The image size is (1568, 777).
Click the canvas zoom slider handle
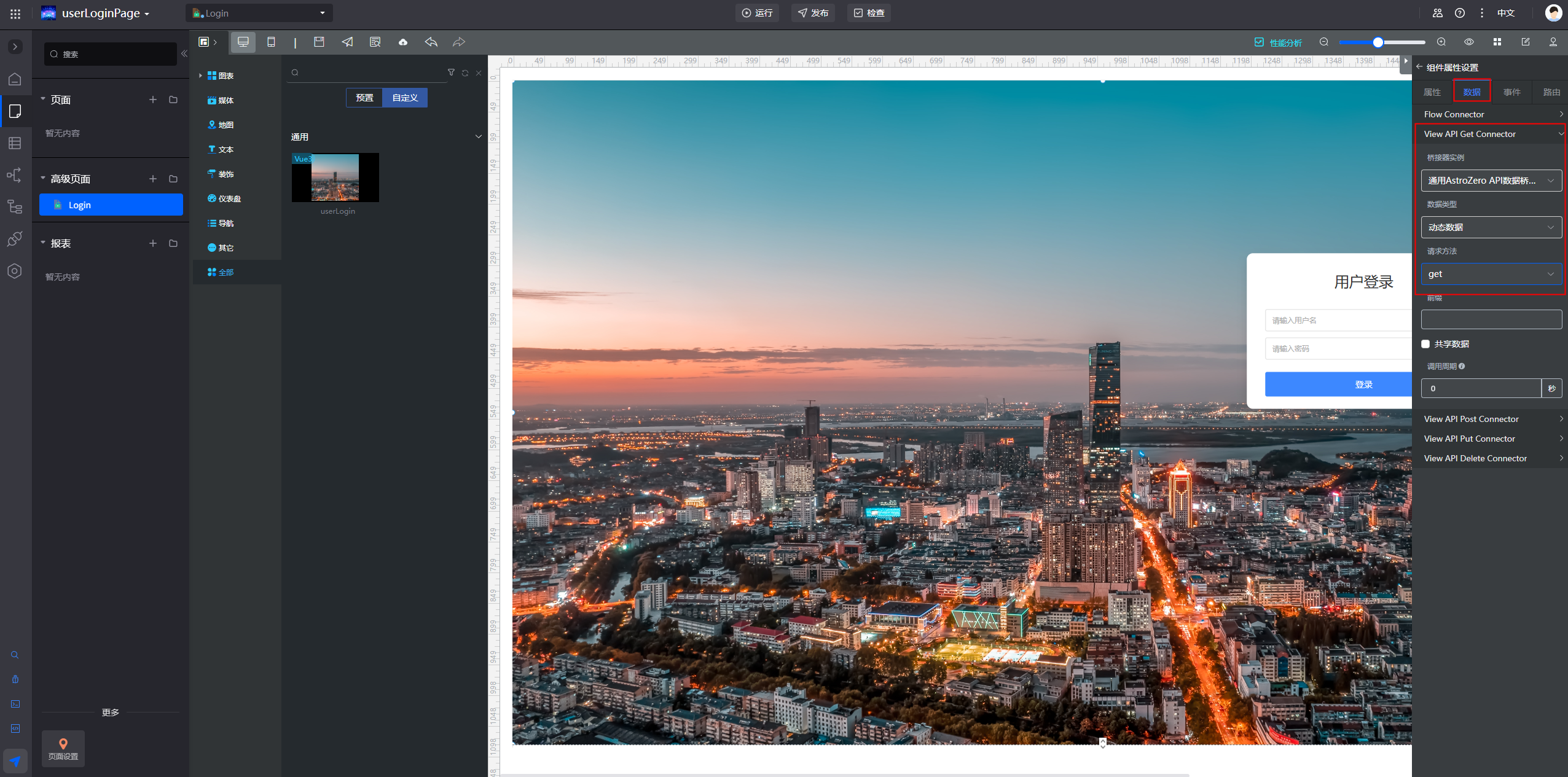click(1378, 42)
